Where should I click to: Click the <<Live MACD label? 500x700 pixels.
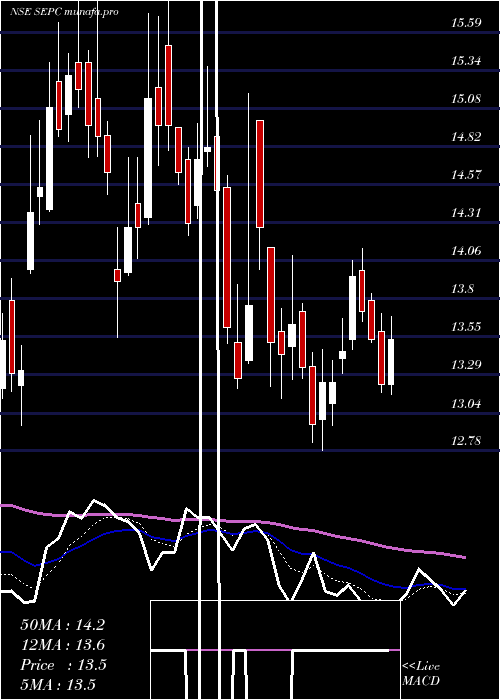[x=421, y=674]
